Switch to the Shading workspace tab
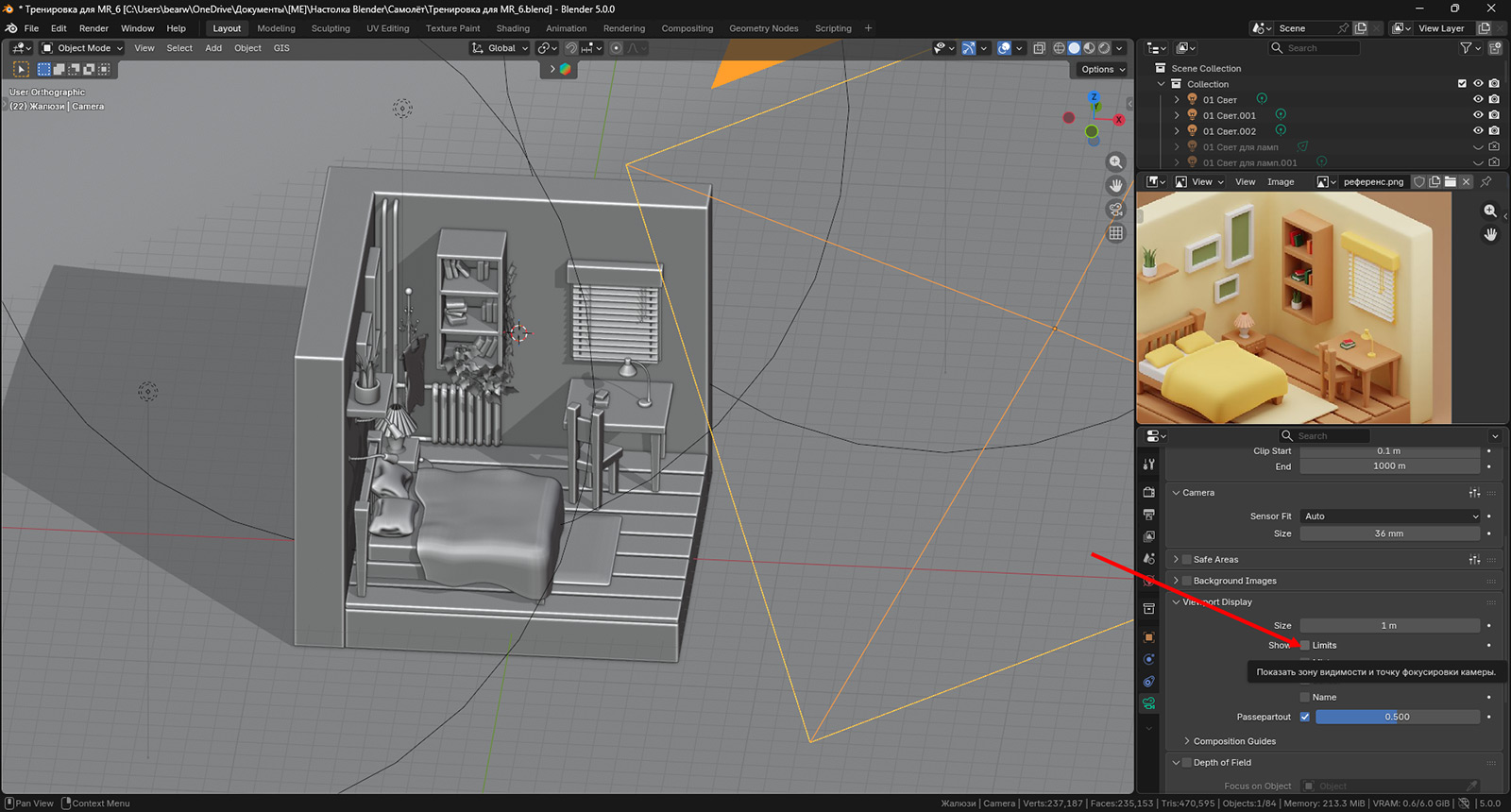The image size is (1511, 812). pyautogui.click(x=513, y=28)
